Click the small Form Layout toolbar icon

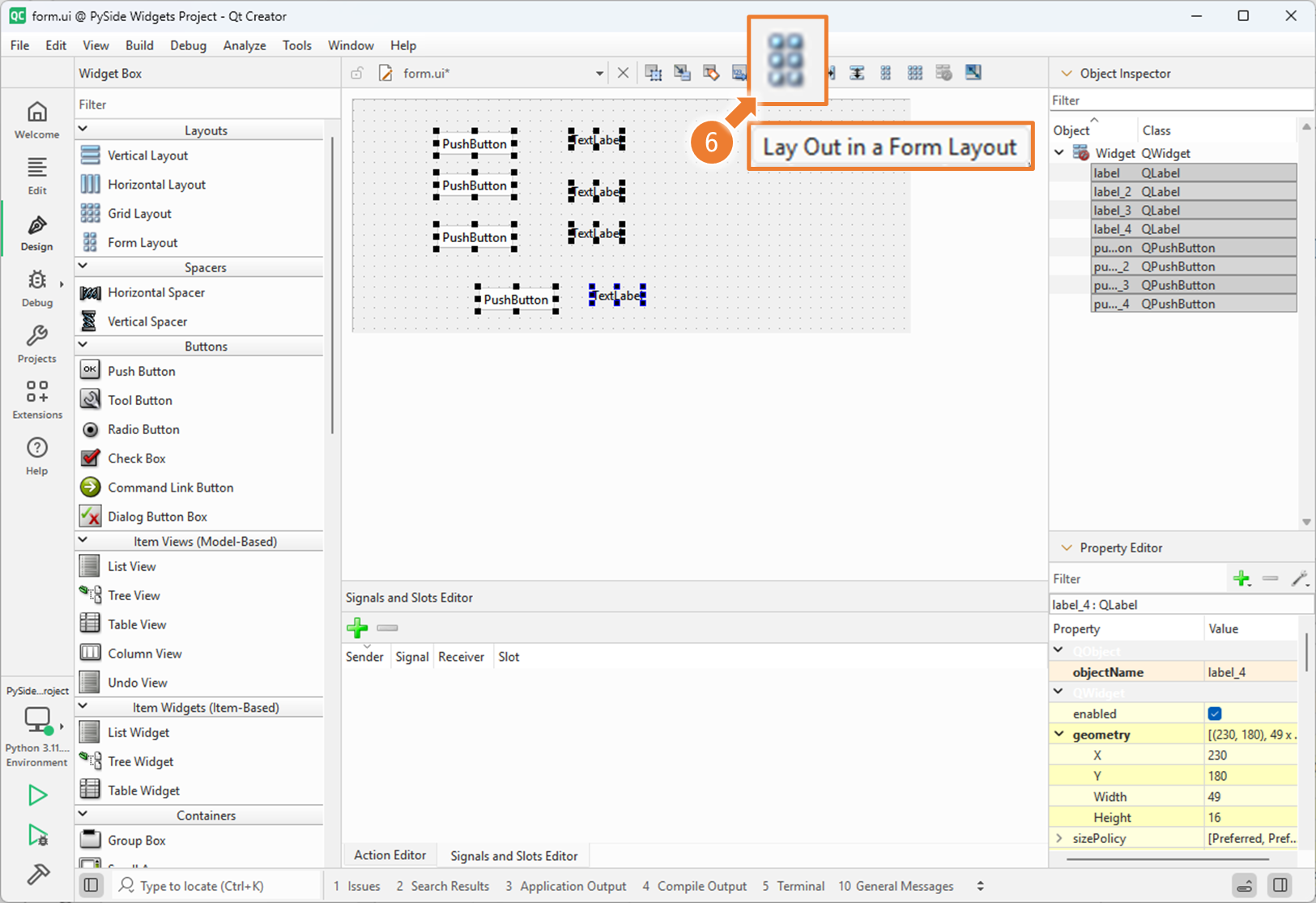click(x=886, y=73)
